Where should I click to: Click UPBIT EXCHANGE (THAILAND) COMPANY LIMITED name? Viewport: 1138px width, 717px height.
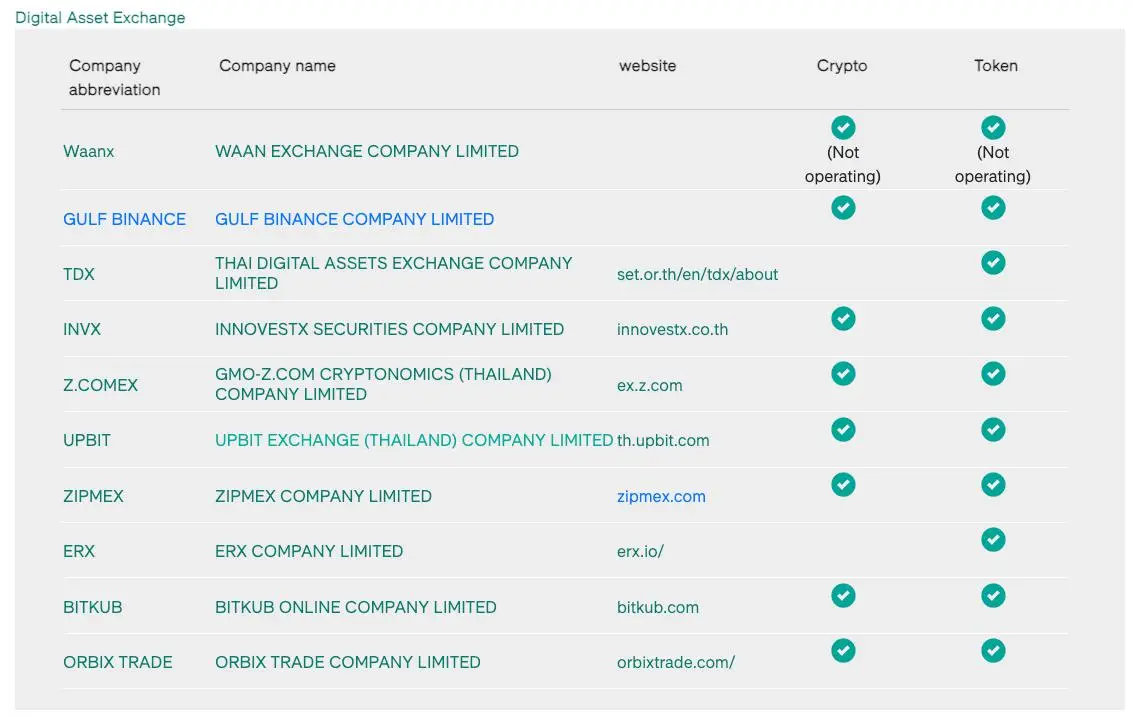tap(414, 440)
